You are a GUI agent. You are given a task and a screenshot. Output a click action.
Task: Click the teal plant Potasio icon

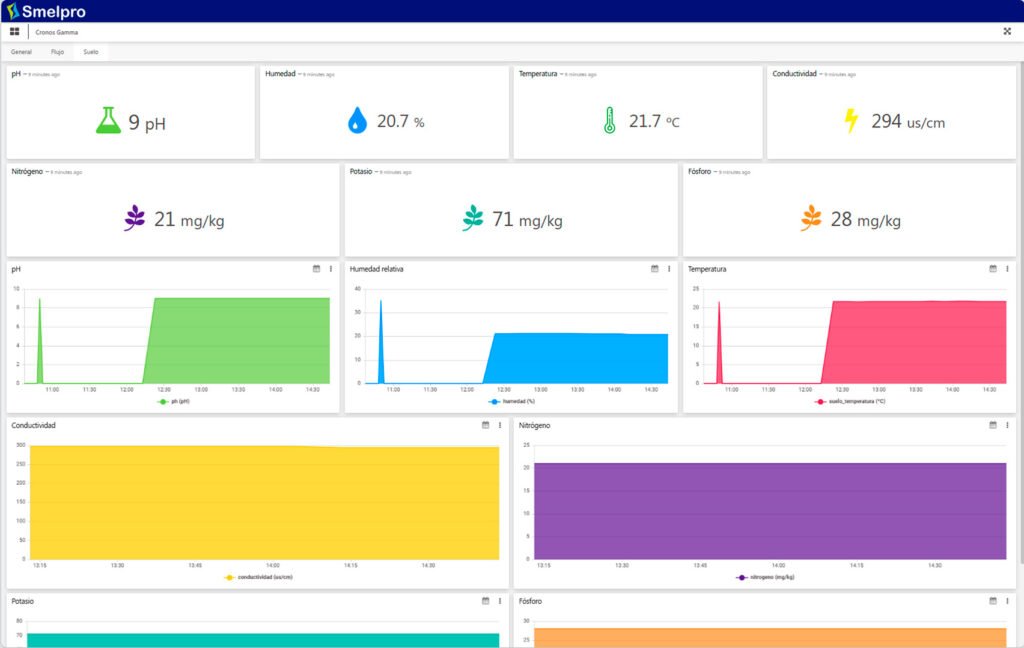[x=473, y=218]
